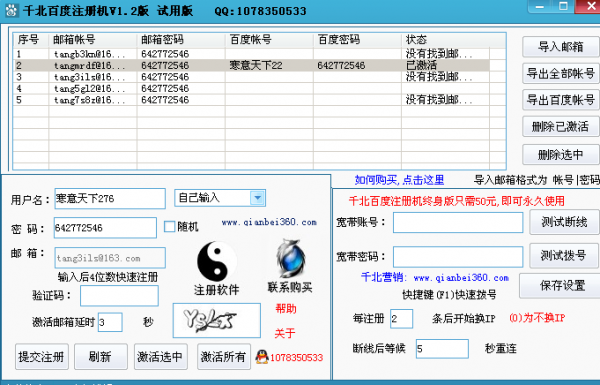Click 激活所有 button
The height and width of the screenshot is (385, 600).
(x=223, y=357)
